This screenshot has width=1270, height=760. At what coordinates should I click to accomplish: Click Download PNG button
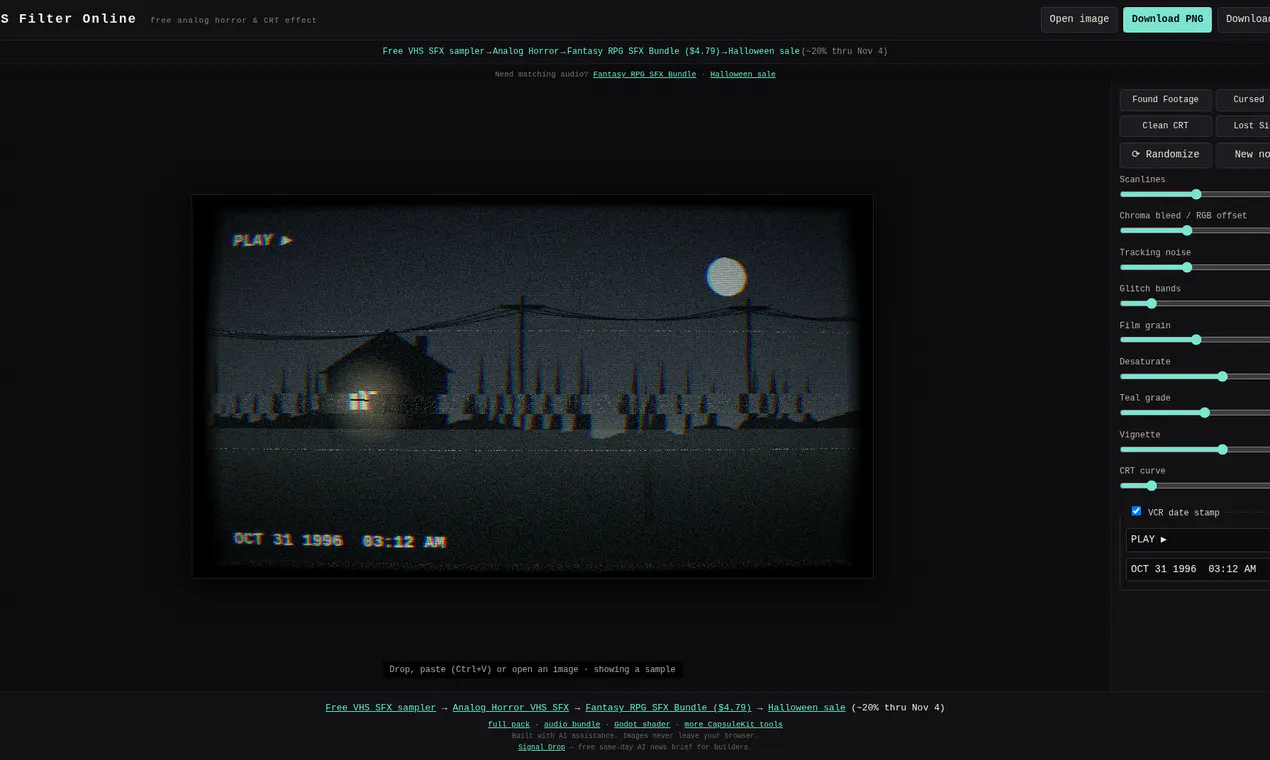click(1167, 19)
